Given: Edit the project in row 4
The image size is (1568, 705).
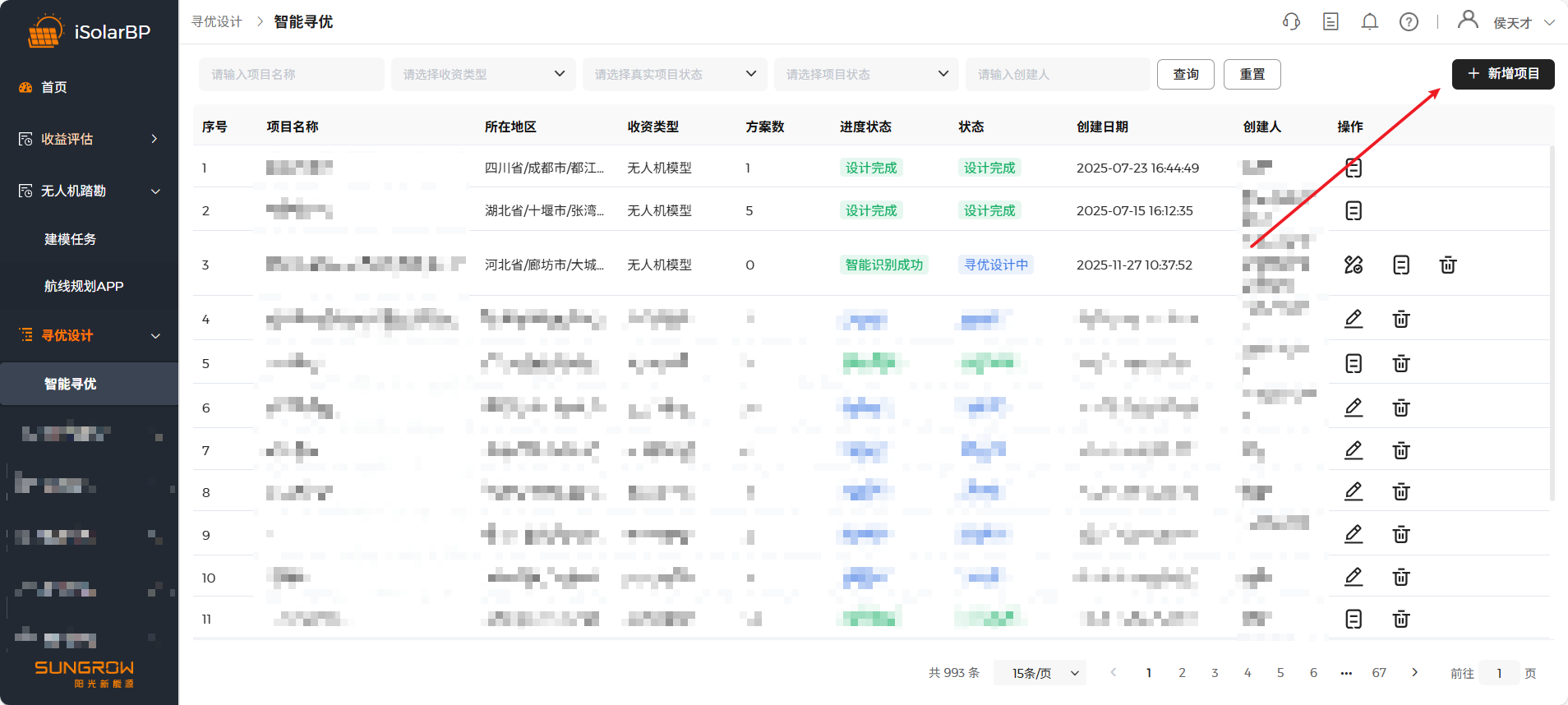Looking at the screenshot, I should (1354, 319).
